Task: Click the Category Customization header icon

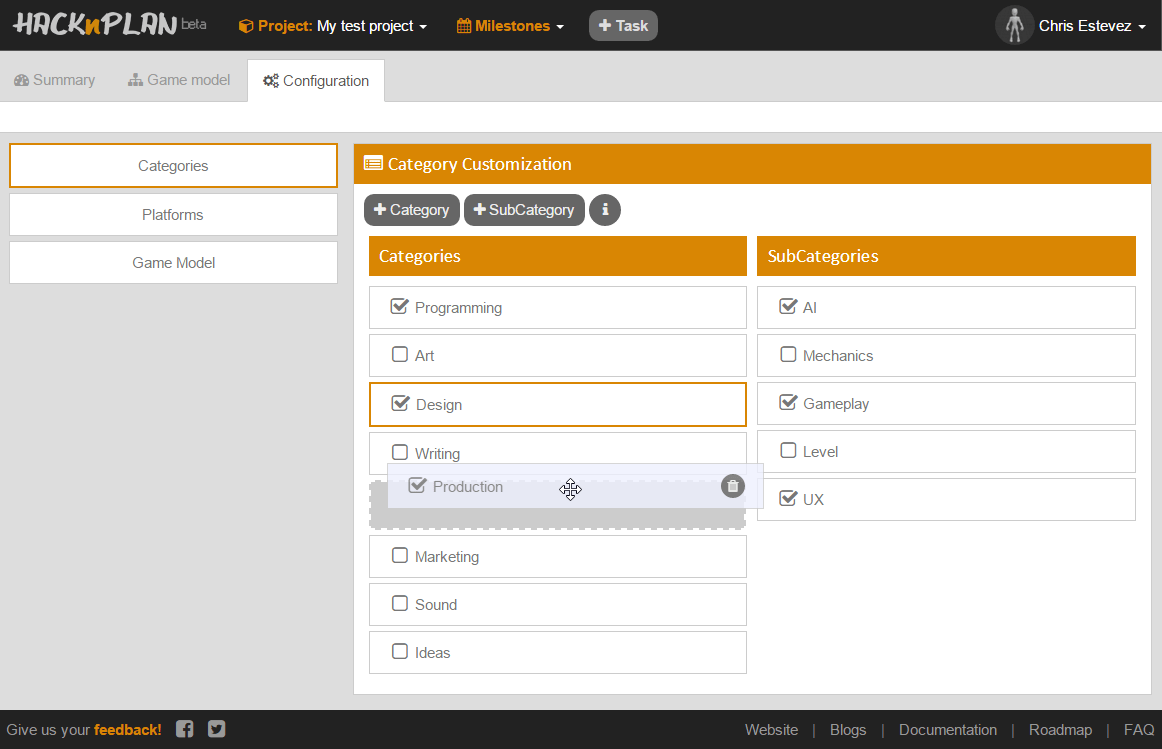Action: click(x=373, y=164)
